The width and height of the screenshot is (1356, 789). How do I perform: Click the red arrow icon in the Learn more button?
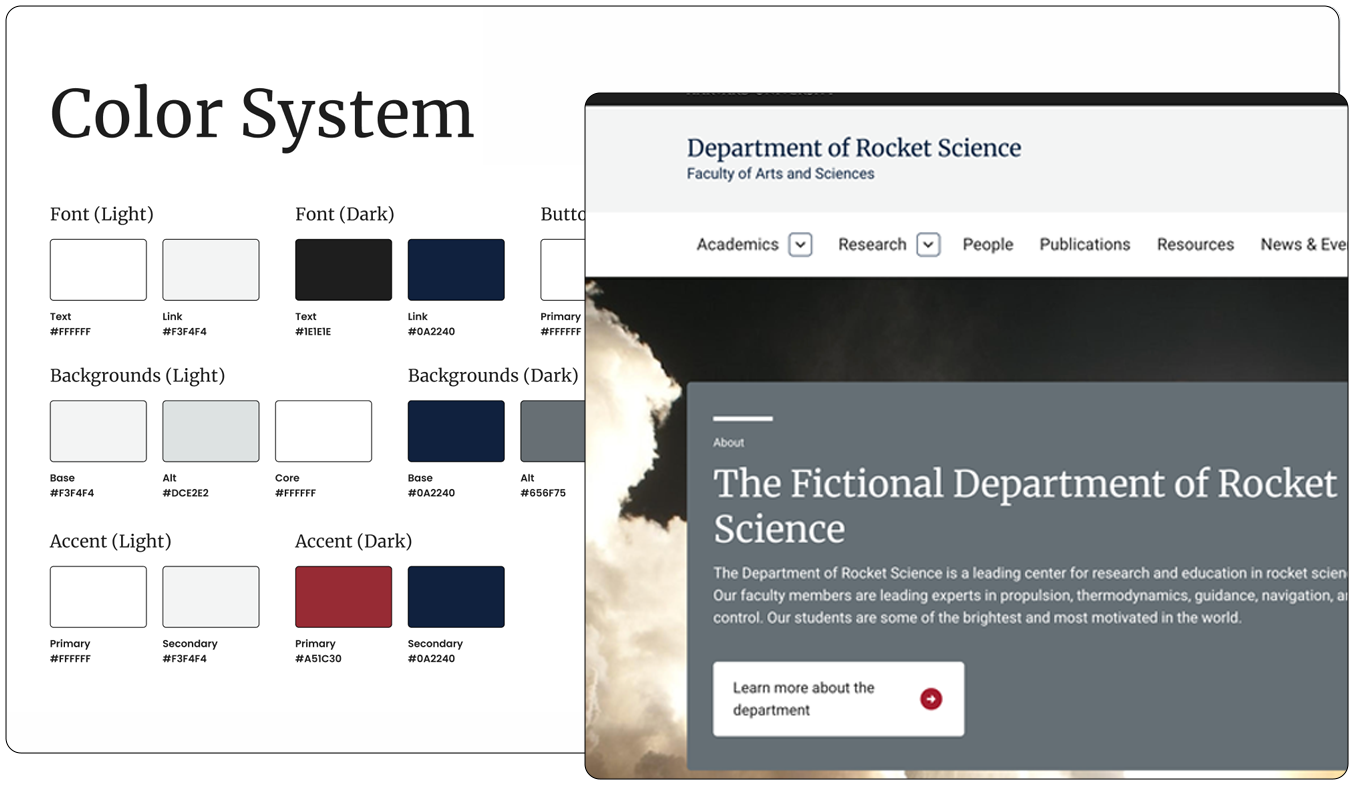coord(930,699)
